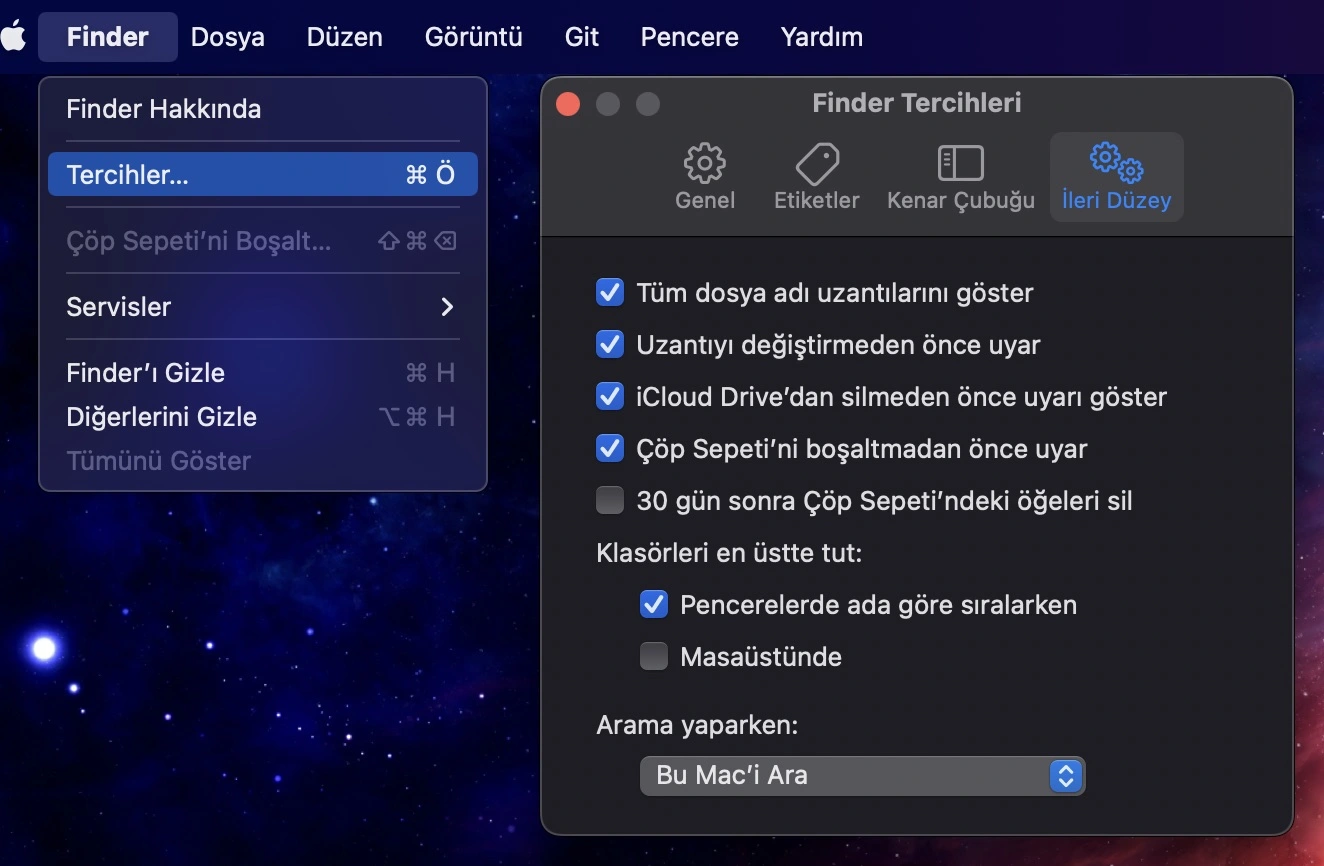Toggle 'iCloud Drive'dan silmeden önce uyarı göster' checkbox
The height and width of the screenshot is (866, 1324).
[x=610, y=397]
